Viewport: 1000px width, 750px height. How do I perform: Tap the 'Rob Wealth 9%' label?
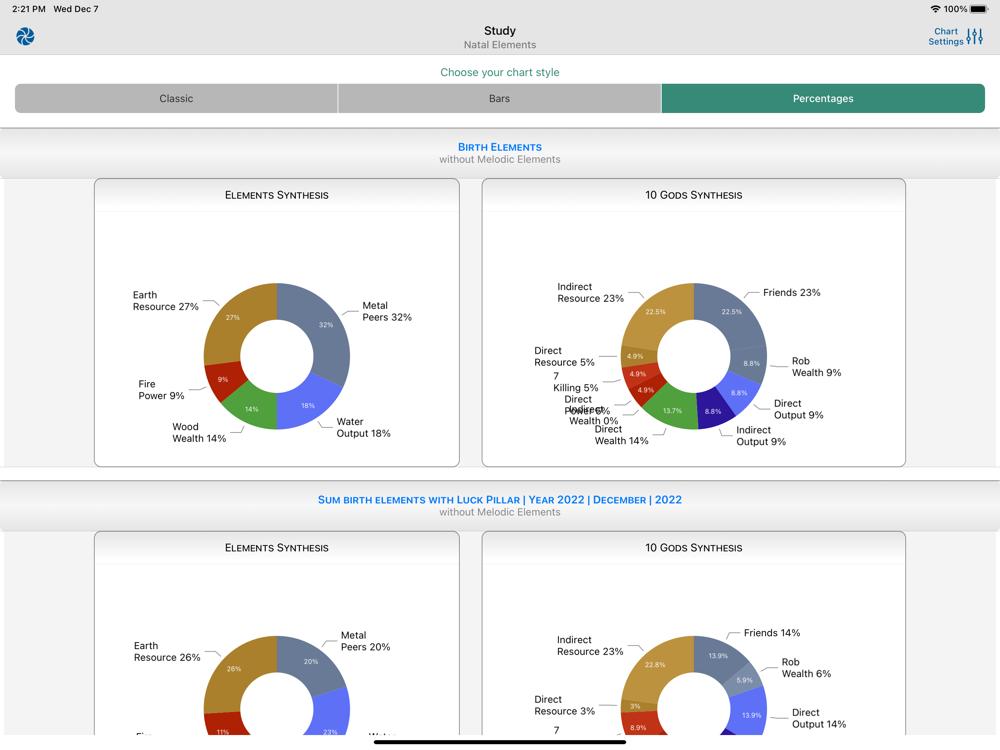point(816,367)
